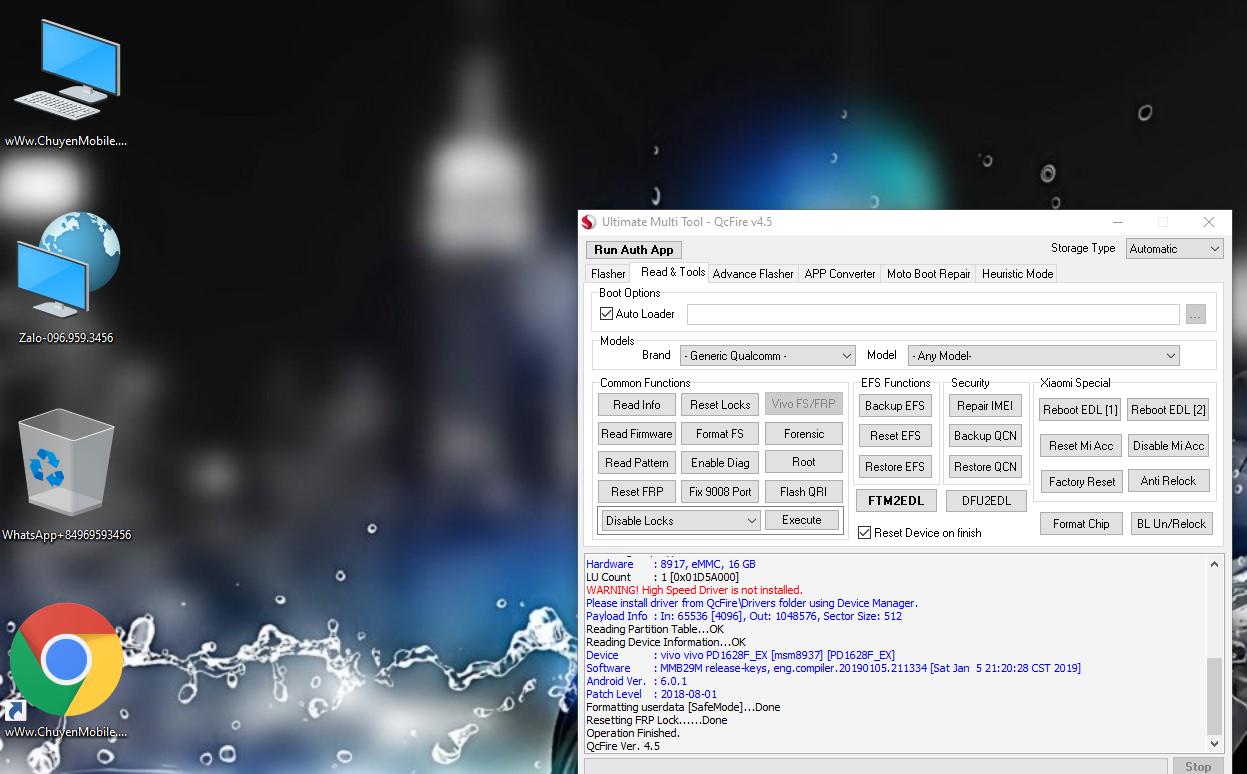Click the Fix 9008 Port button

coord(720,492)
